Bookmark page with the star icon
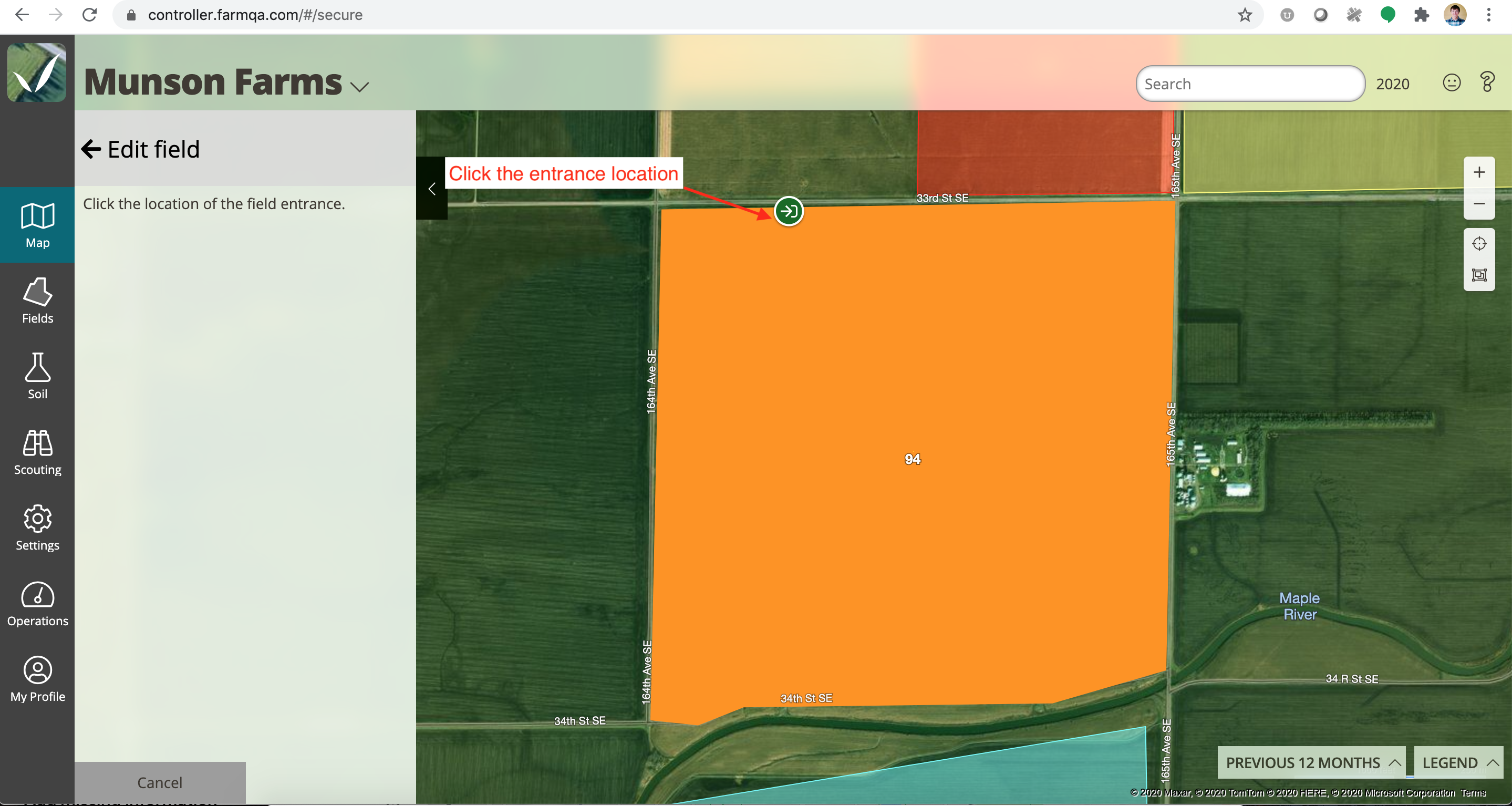 [1245, 15]
